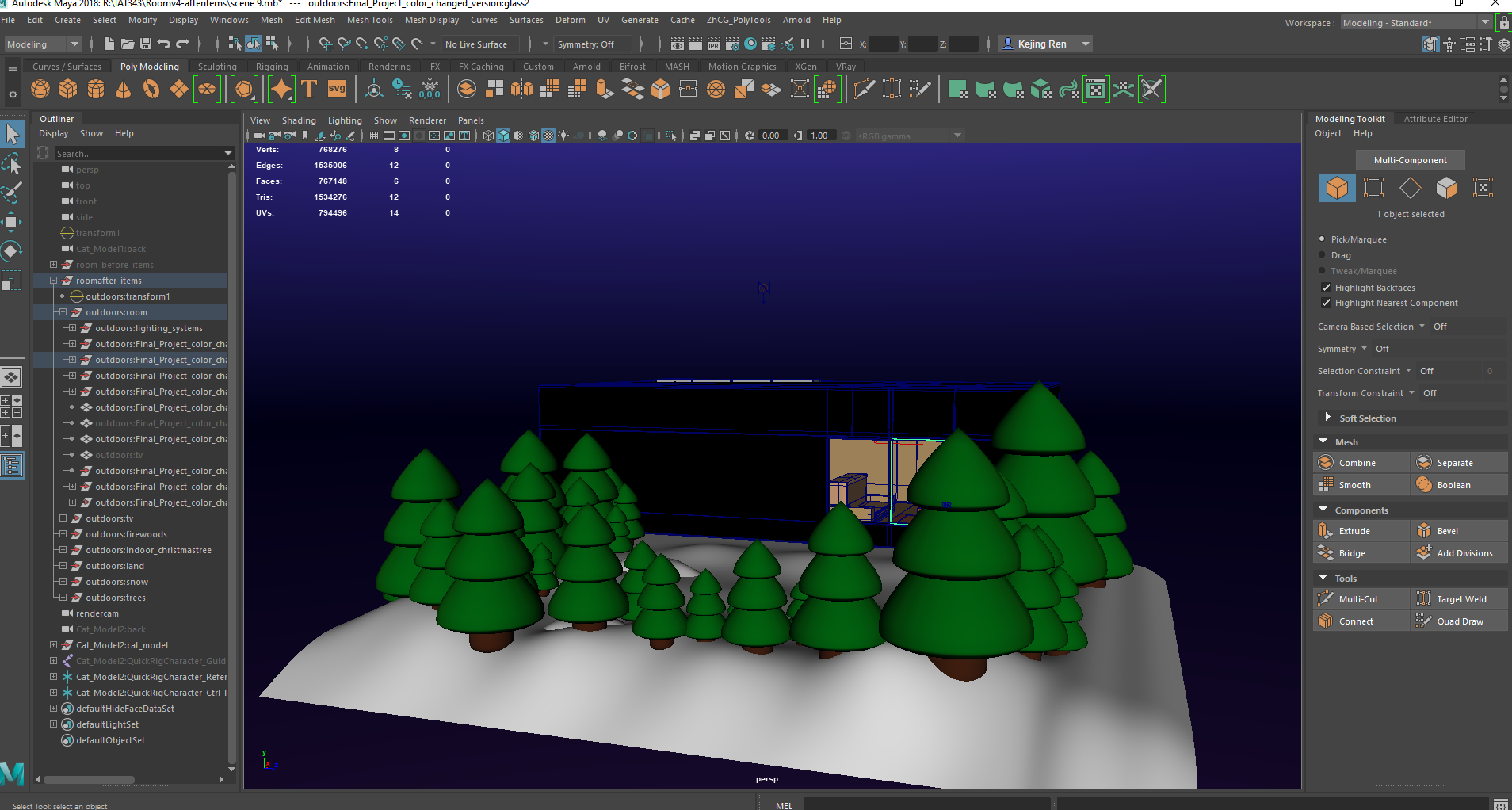Viewport: 1512px width, 810px height.
Task: Click the Bridge button
Action: pos(1362,552)
